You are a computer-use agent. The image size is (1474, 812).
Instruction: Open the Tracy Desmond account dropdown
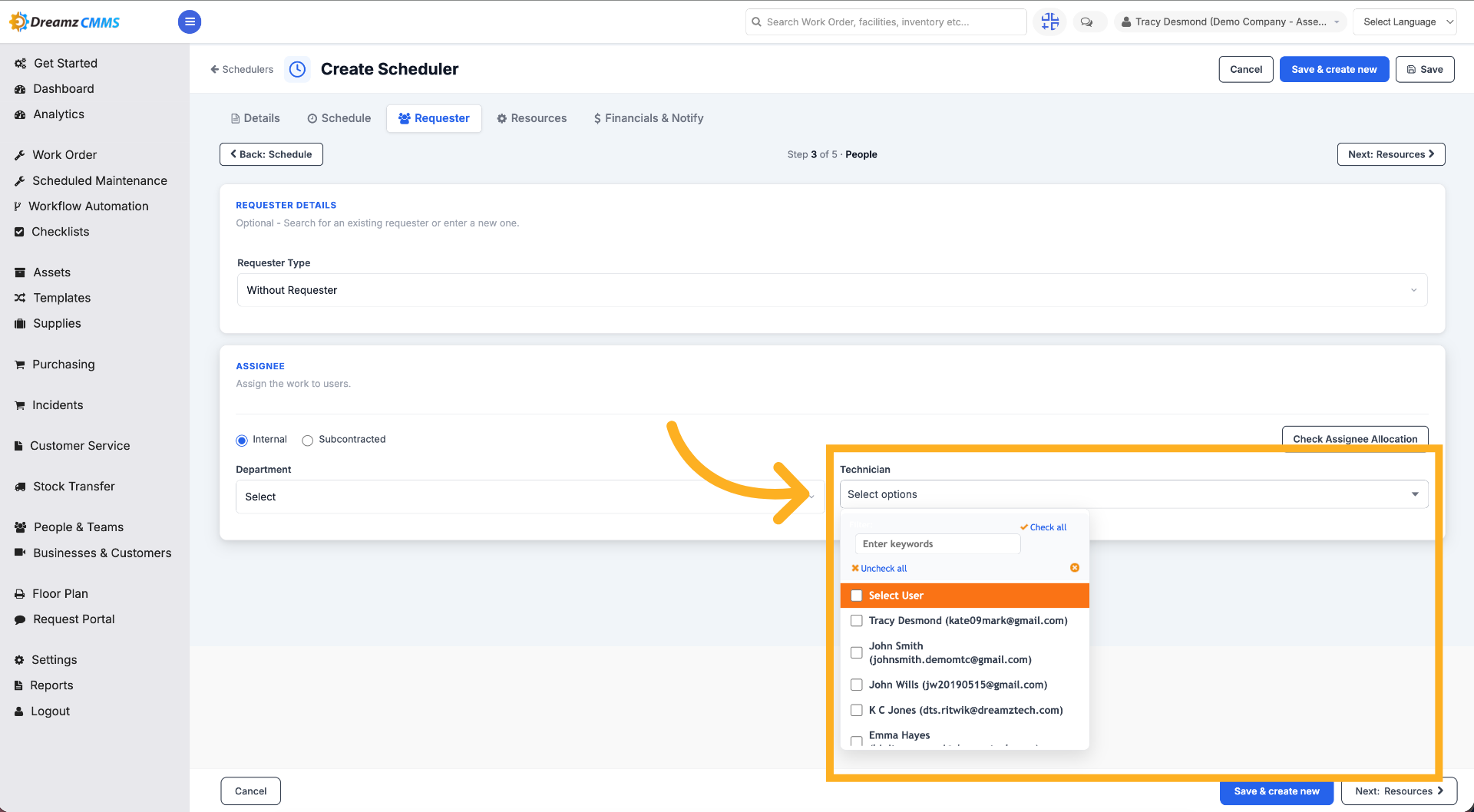pyautogui.click(x=1231, y=21)
